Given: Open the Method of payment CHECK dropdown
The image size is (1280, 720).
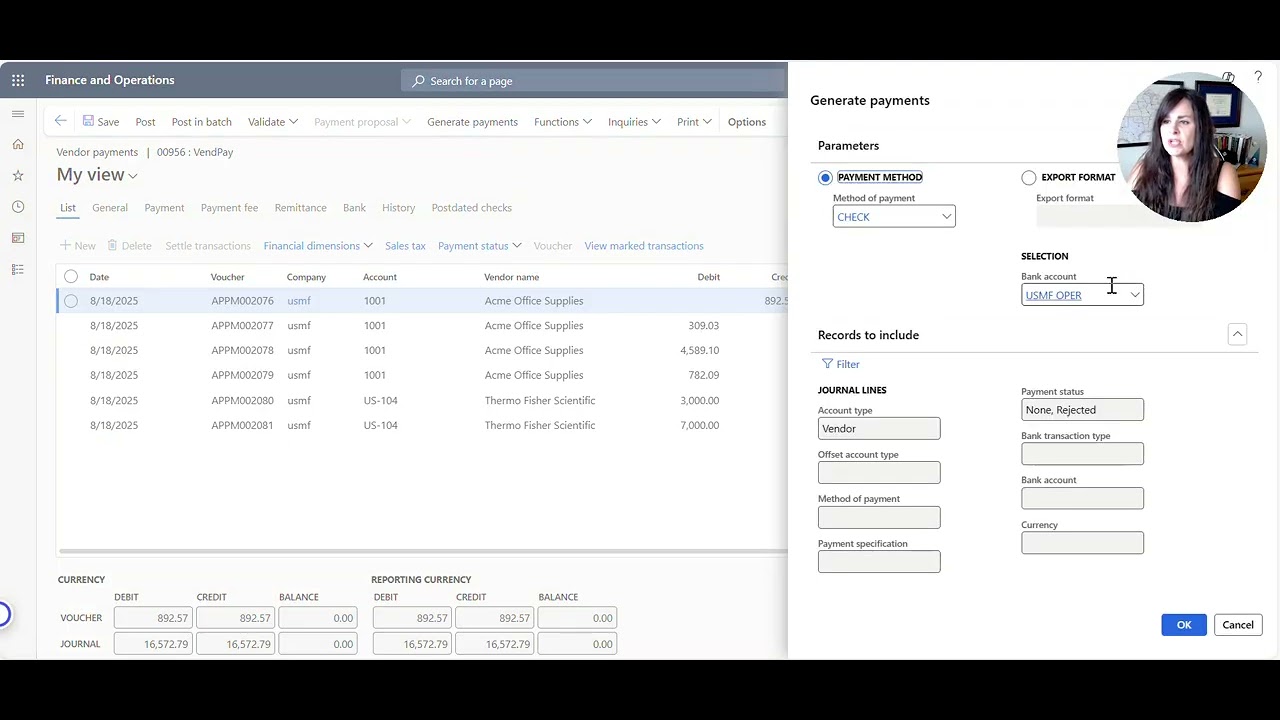Looking at the screenshot, I should tap(946, 217).
